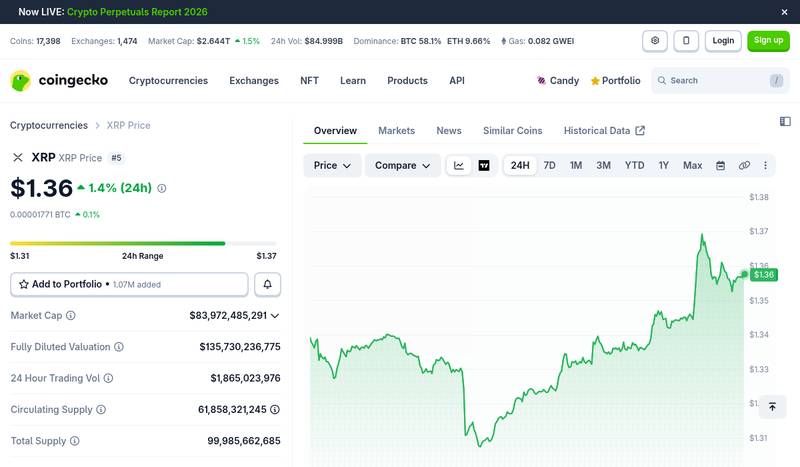This screenshot has width=800, height=467.
Task: Select the Max time range
Action: 692,165
